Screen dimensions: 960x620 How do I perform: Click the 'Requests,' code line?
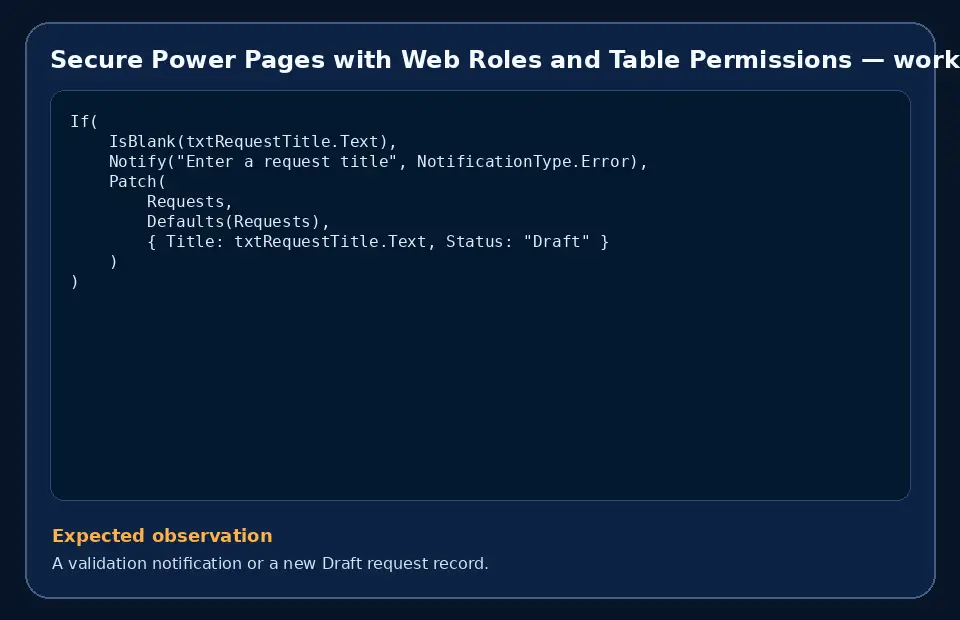[190, 201]
